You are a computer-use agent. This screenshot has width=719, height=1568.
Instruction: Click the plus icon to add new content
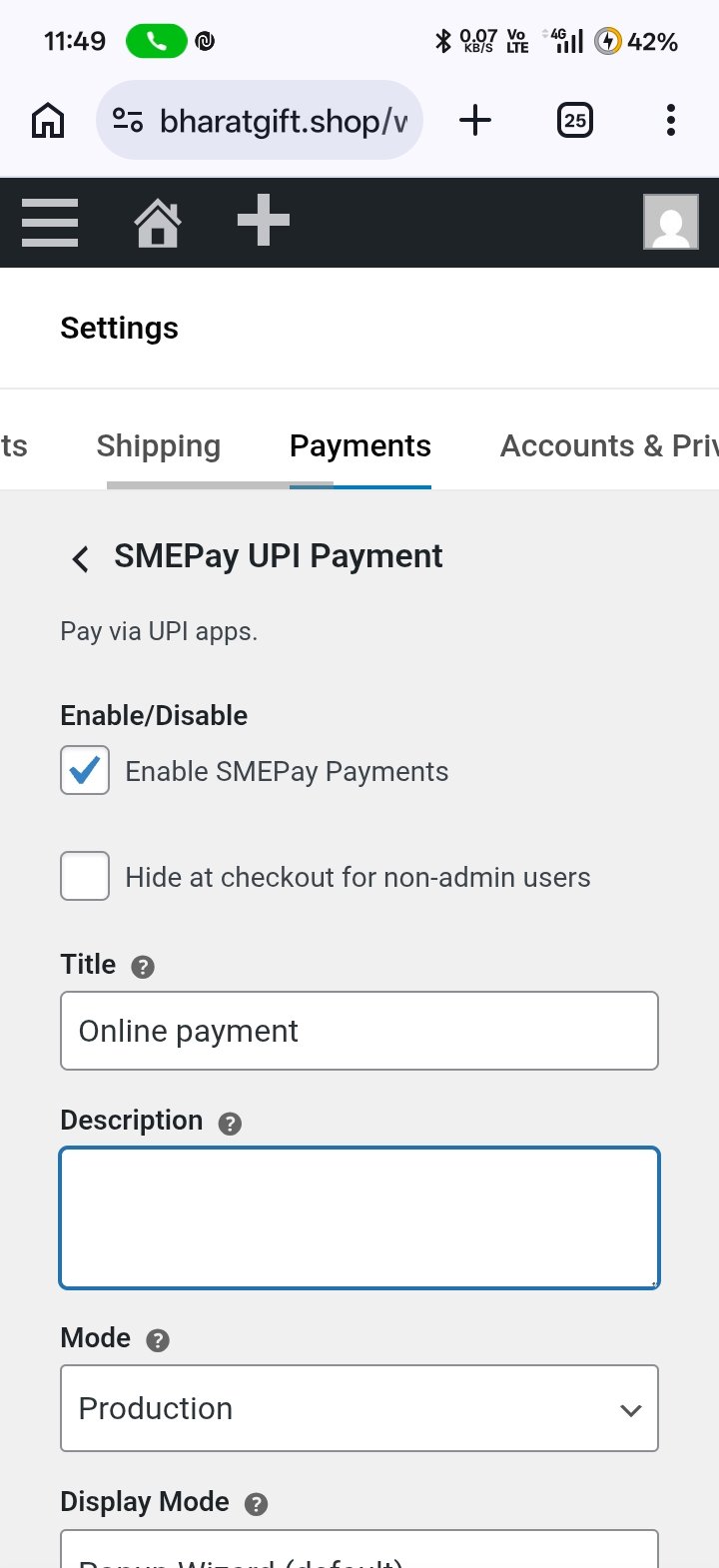(x=264, y=221)
